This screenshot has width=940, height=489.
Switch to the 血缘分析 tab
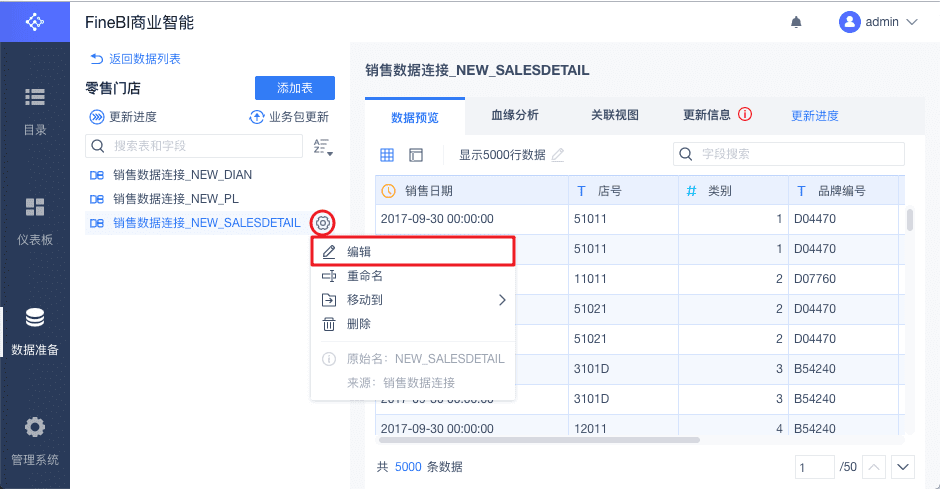515,115
